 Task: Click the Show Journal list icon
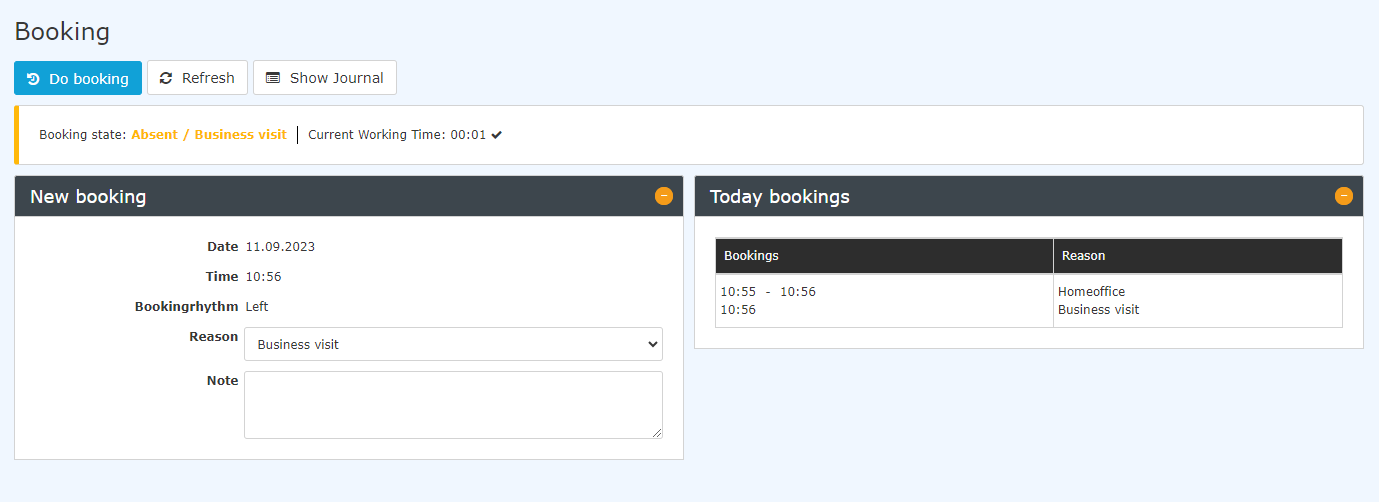pos(273,78)
